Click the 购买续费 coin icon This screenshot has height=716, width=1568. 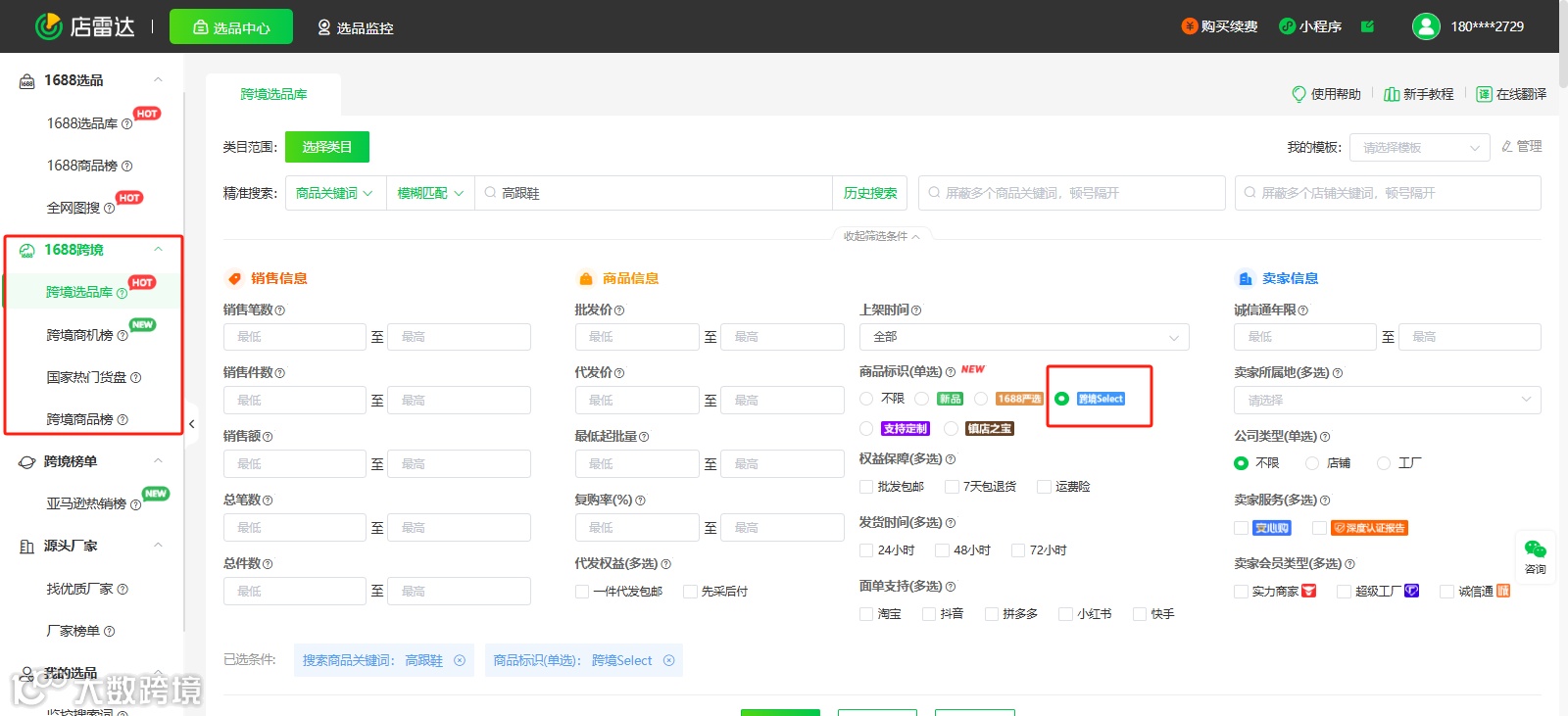pyautogui.click(x=1190, y=26)
